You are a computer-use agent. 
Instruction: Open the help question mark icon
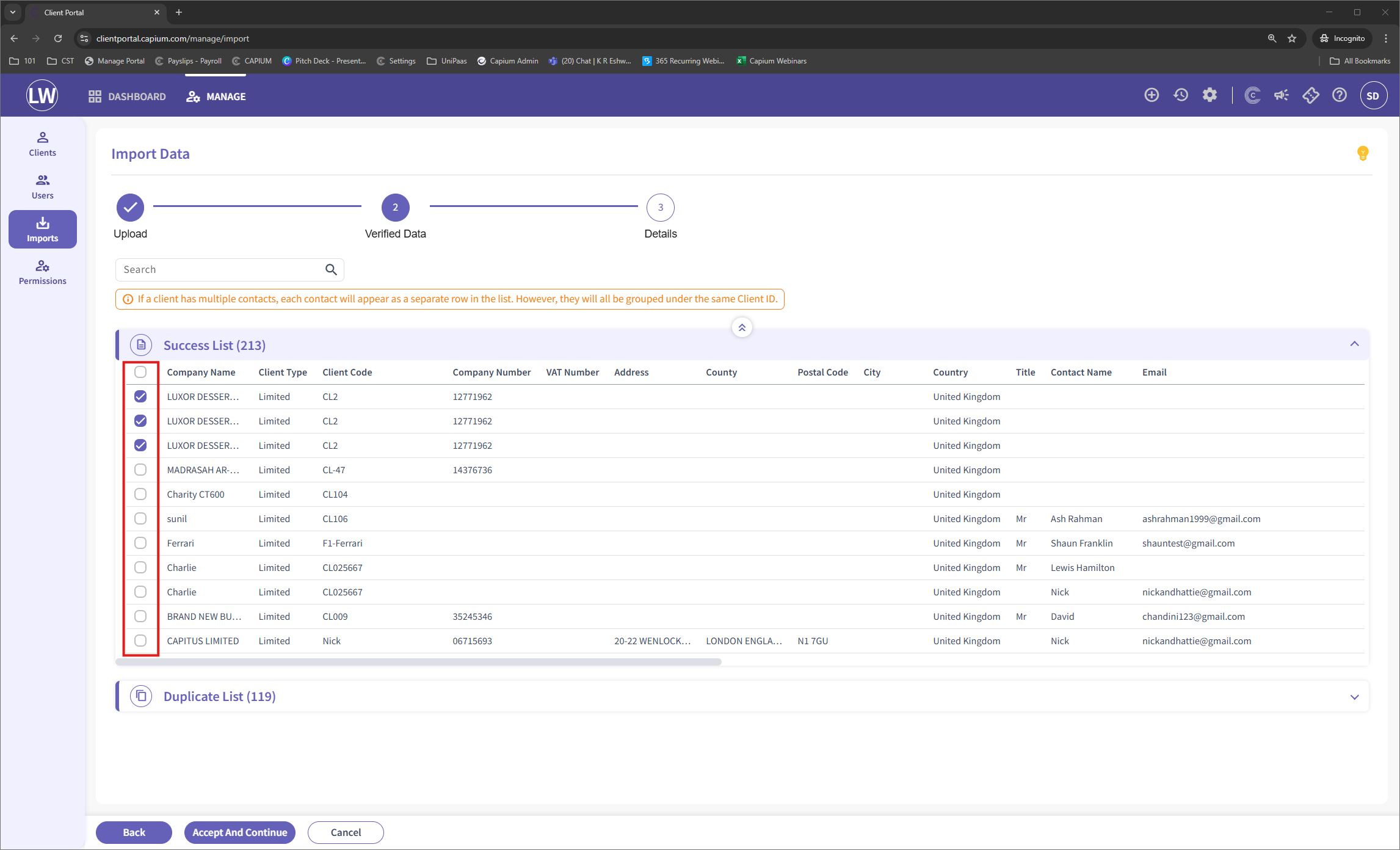(x=1340, y=95)
